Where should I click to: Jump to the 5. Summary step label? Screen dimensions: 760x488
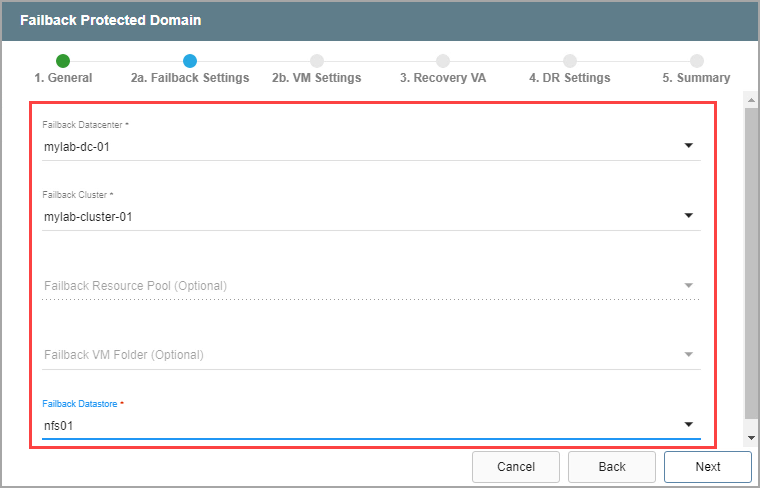[x=696, y=78]
